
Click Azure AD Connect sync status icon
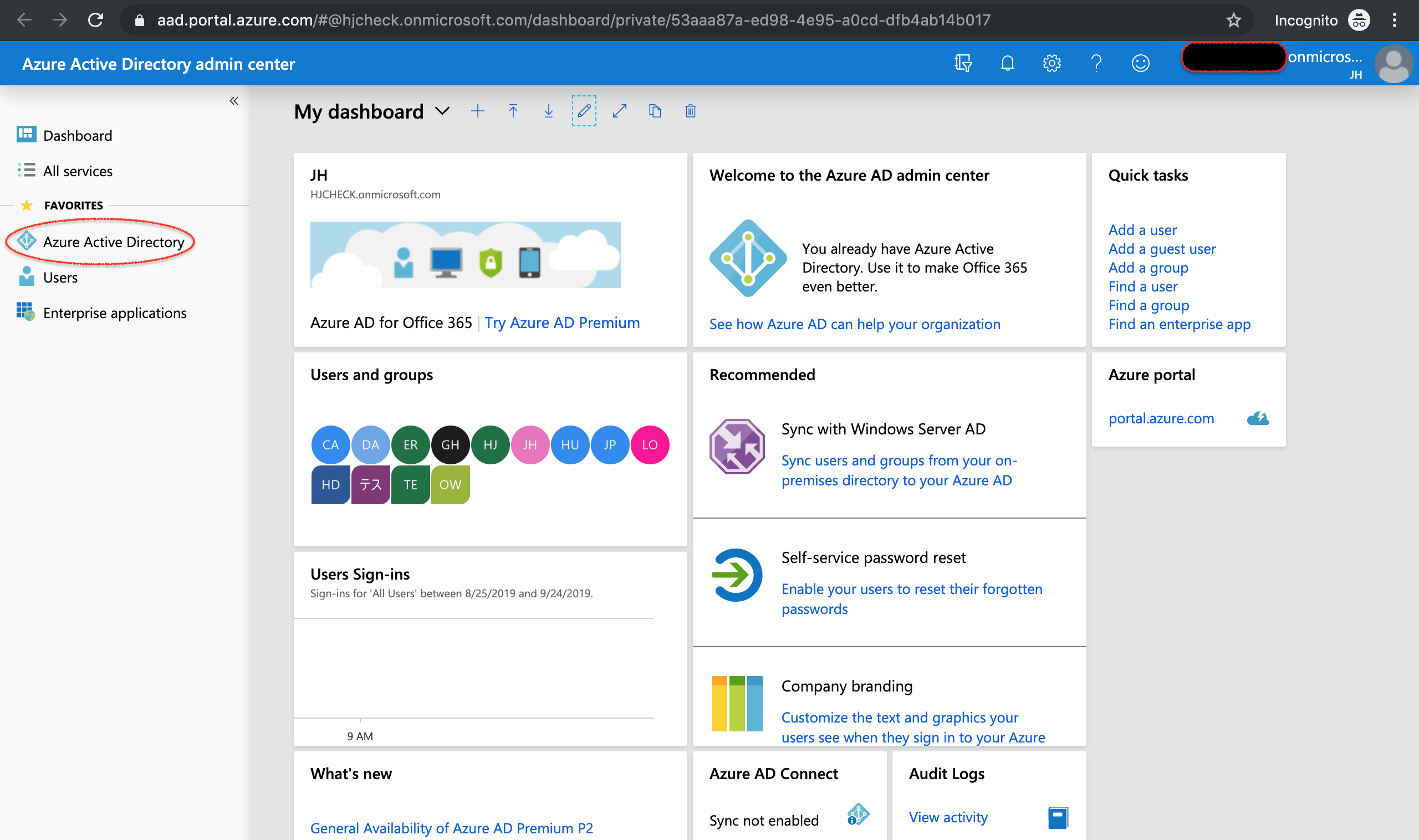pyautogui.click(x=858, y=815)
